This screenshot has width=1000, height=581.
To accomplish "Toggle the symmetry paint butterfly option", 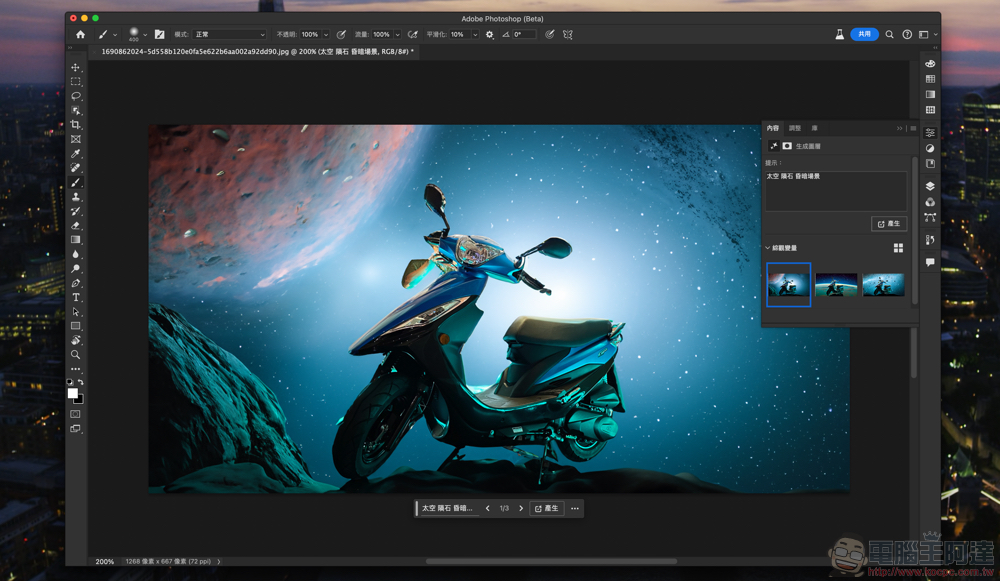I will [x=568, y=34].
